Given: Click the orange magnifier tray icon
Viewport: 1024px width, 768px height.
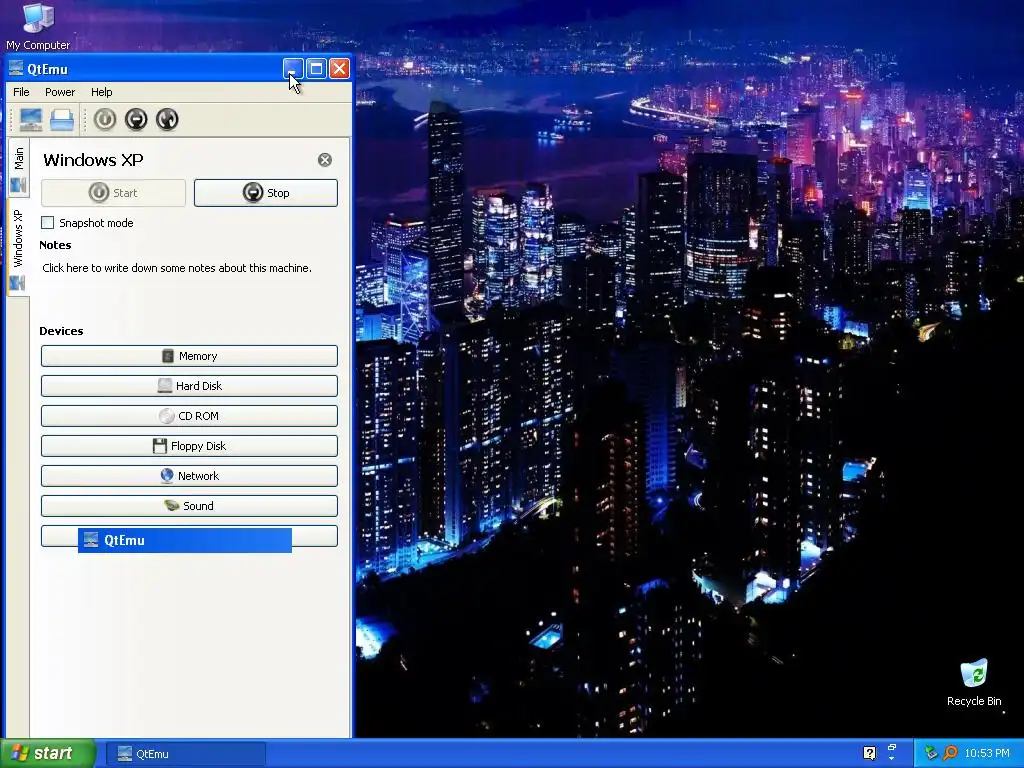Looking at the screenshot, I should [x=950, y=754].
